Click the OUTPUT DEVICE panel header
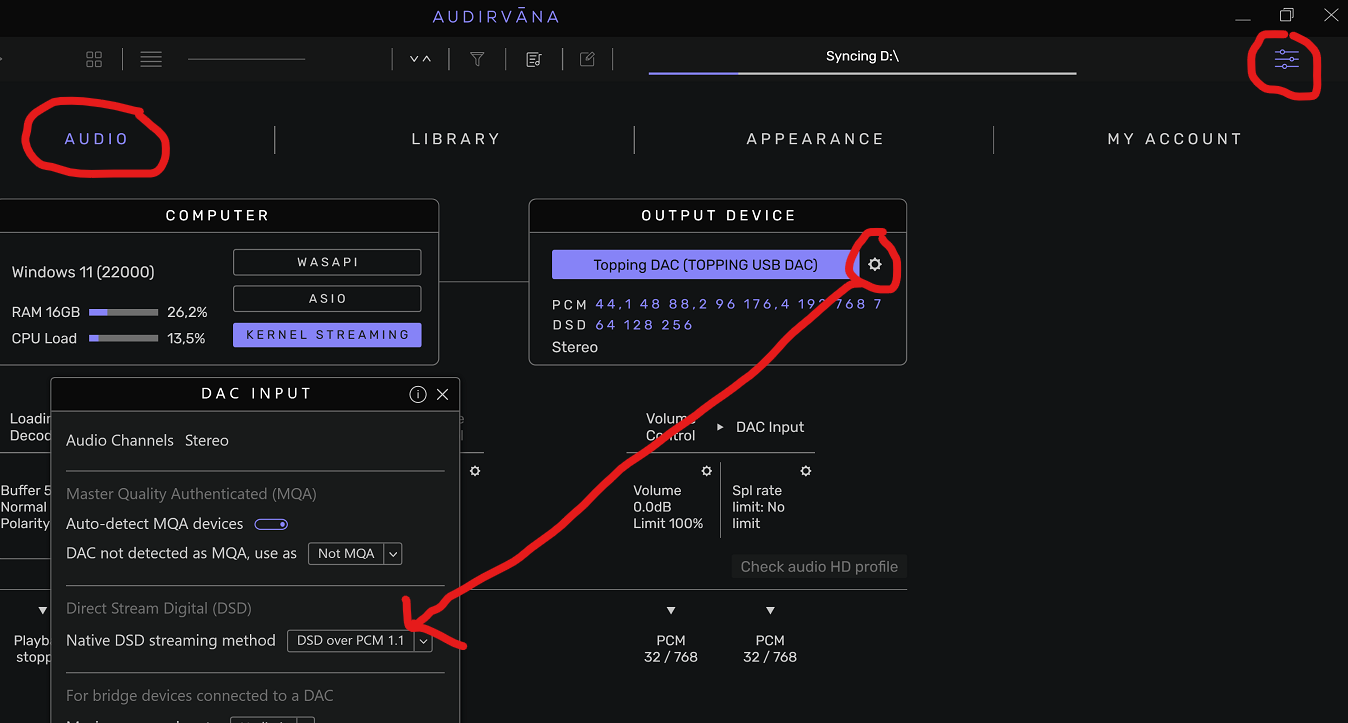Screen dimensions: 1348x723 [718, 216]
